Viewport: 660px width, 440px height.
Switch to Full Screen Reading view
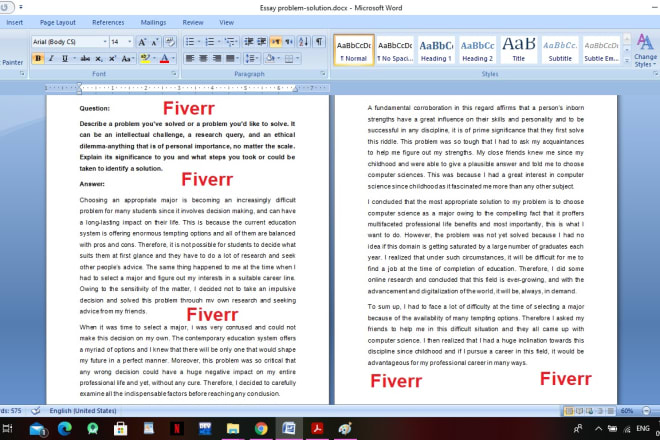pyautogui.click(x=580, y=411)
